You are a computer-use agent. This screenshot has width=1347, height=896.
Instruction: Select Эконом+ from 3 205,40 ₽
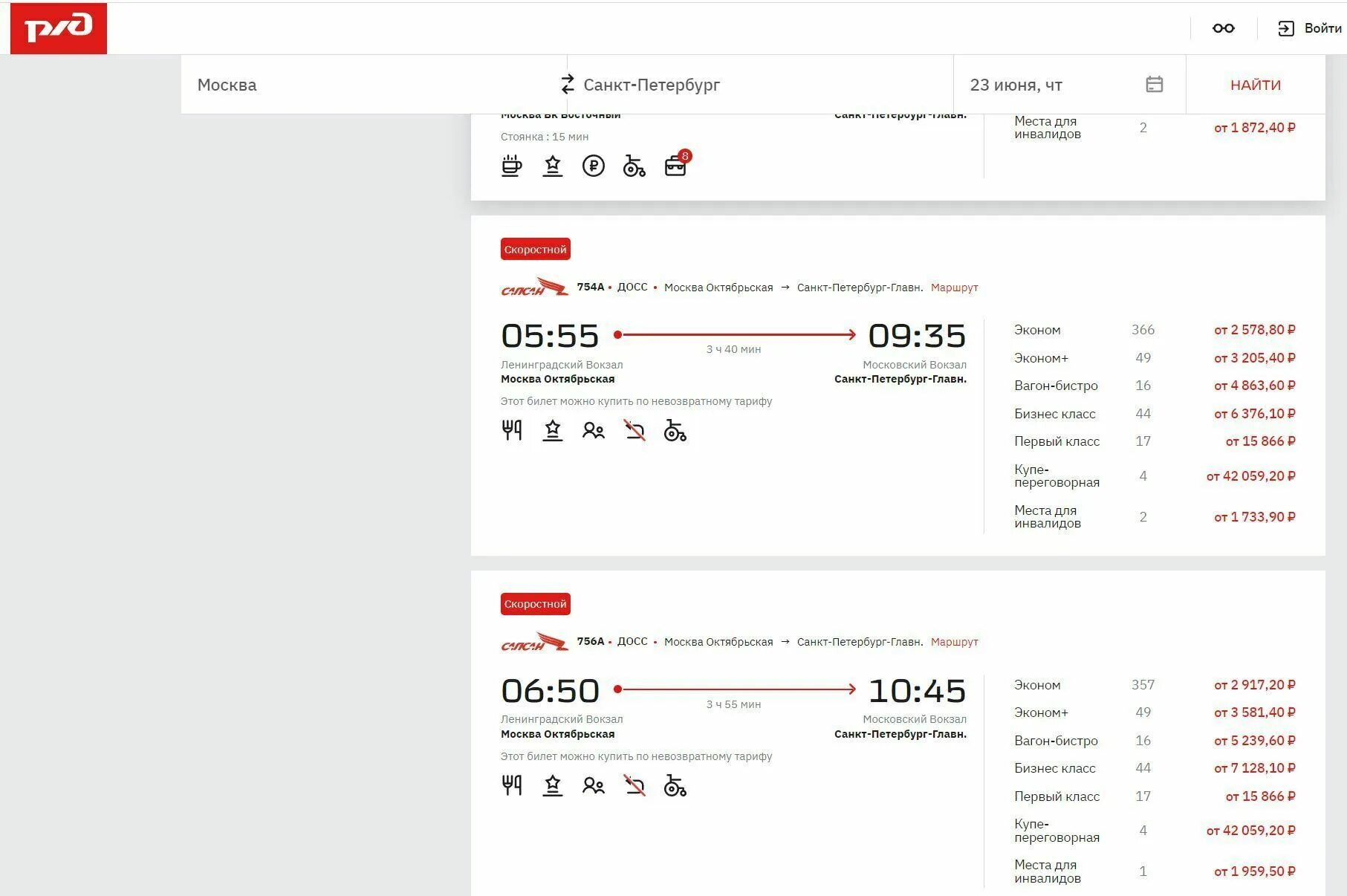(x=1155, y=358)
